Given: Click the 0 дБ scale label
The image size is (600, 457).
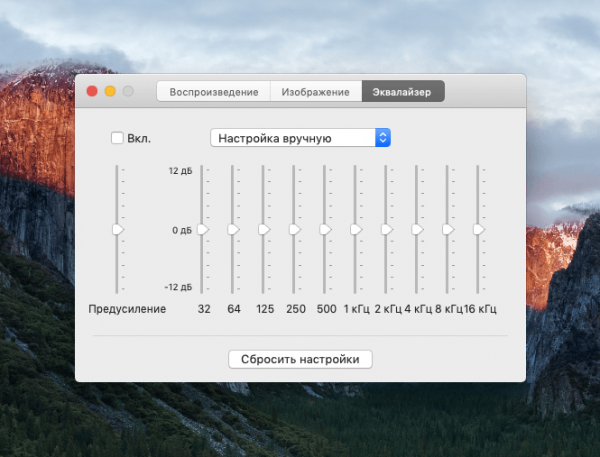Looking at the screenshot, I should (182, 230).
